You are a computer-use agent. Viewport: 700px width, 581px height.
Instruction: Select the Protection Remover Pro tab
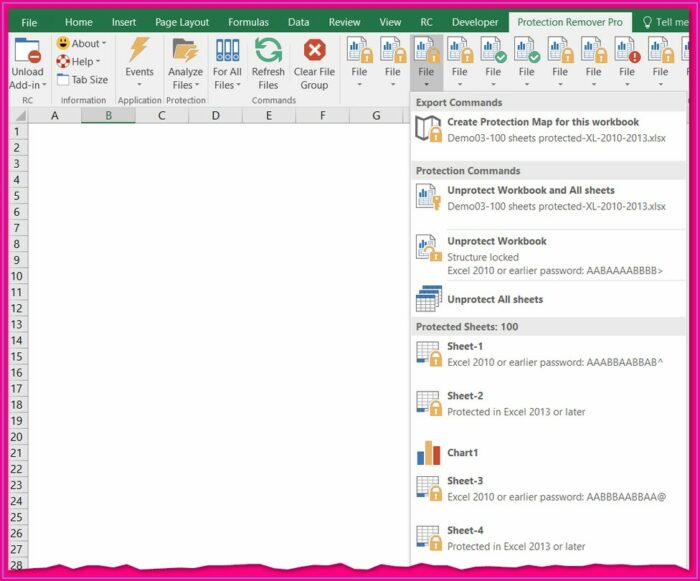(x=570, y=22)
